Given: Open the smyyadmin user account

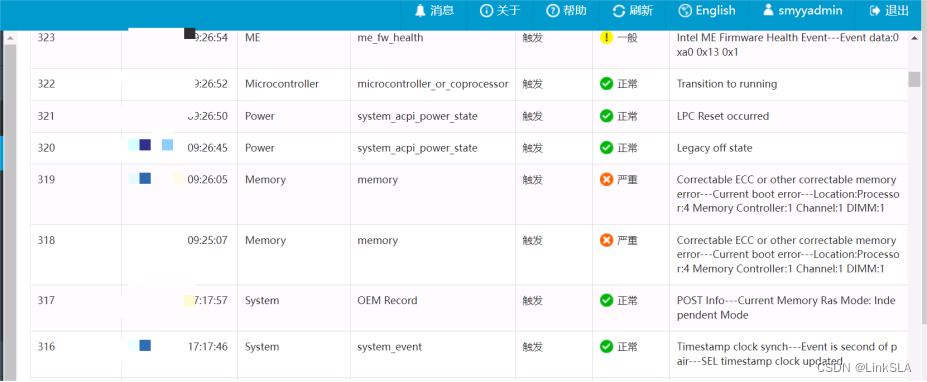Looking at the screenshot, I should click(x=802, y=11).
